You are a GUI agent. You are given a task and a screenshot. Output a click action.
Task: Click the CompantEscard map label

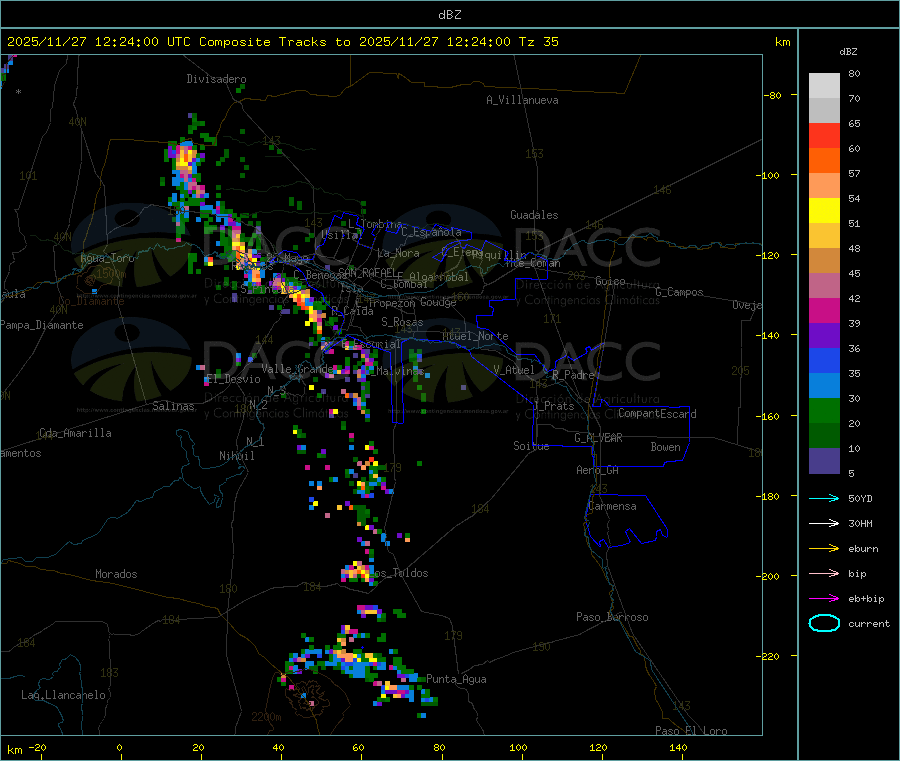pos(657,414)
